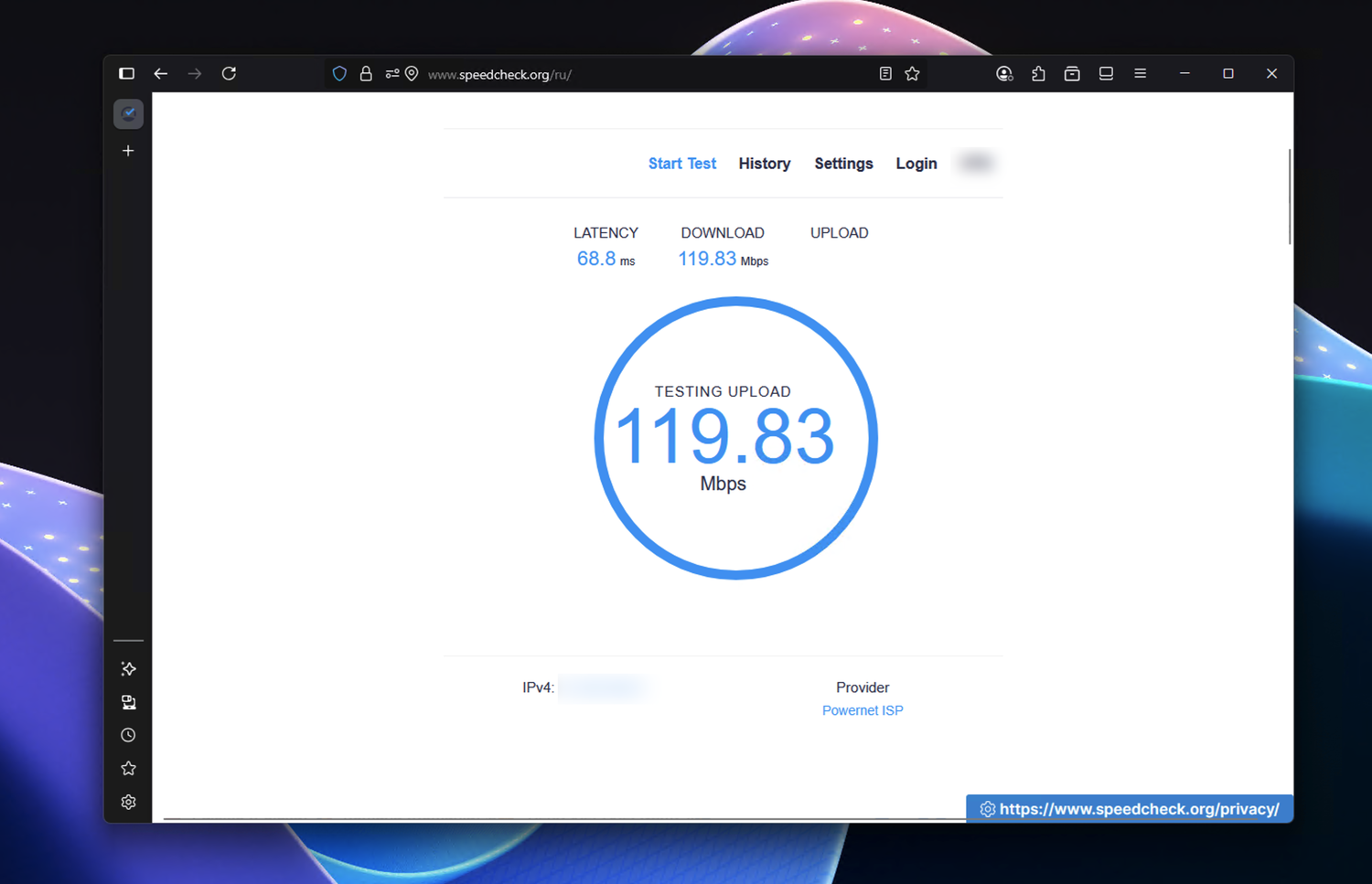Open the tracking protection shield panel
Screen dimensions: 1372x884
click(339, 74)
